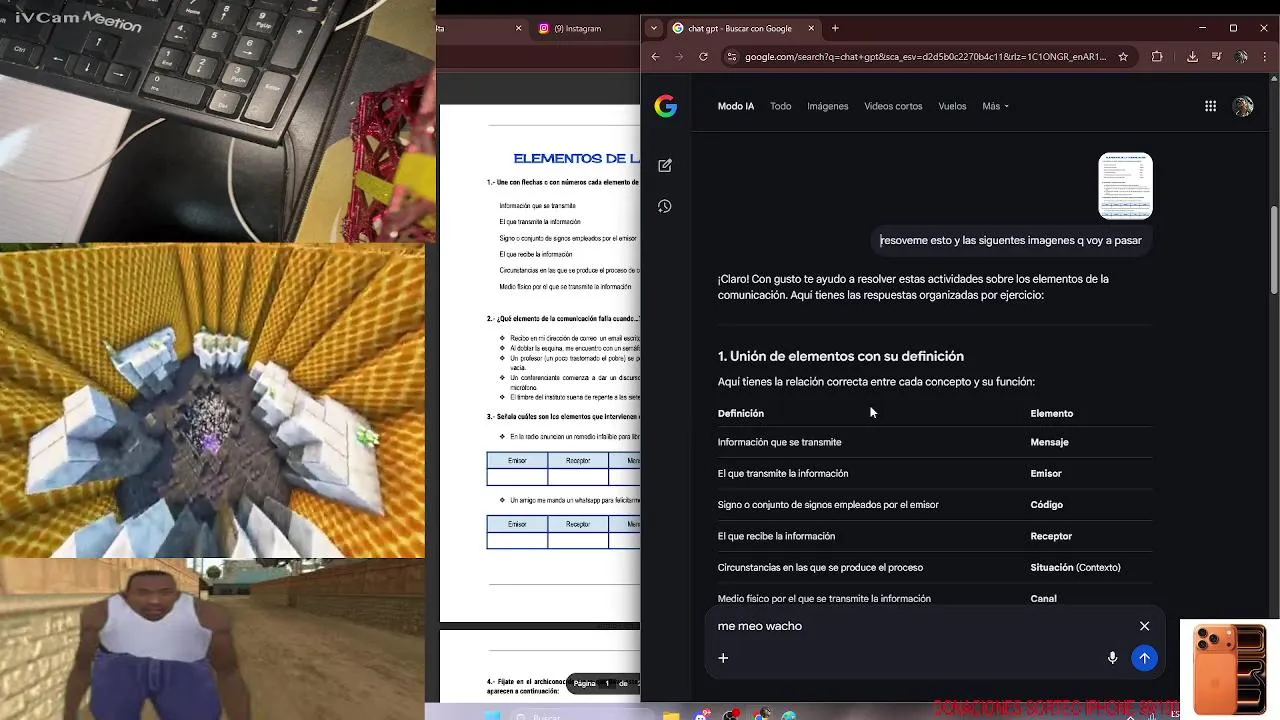Click the 'Código' table cell
The width and height of the screenshot is (1280, 720).
1046,505
